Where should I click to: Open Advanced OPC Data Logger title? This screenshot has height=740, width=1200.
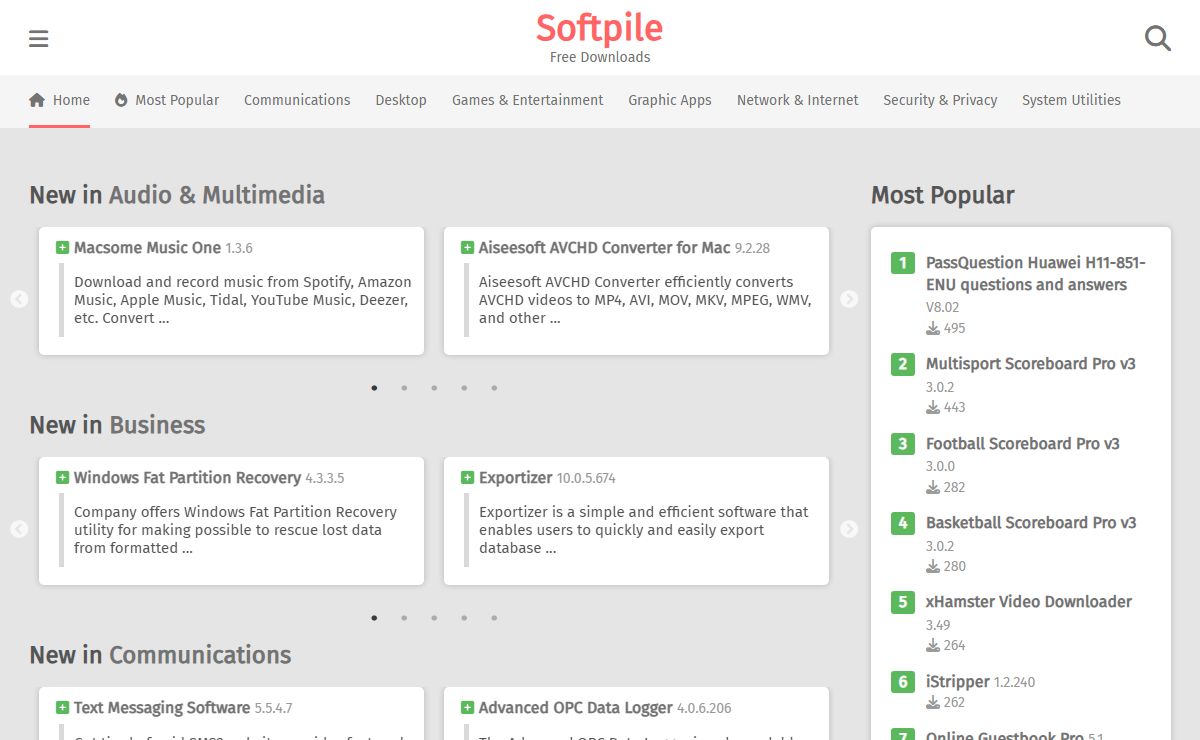click(x=575, y=708)
